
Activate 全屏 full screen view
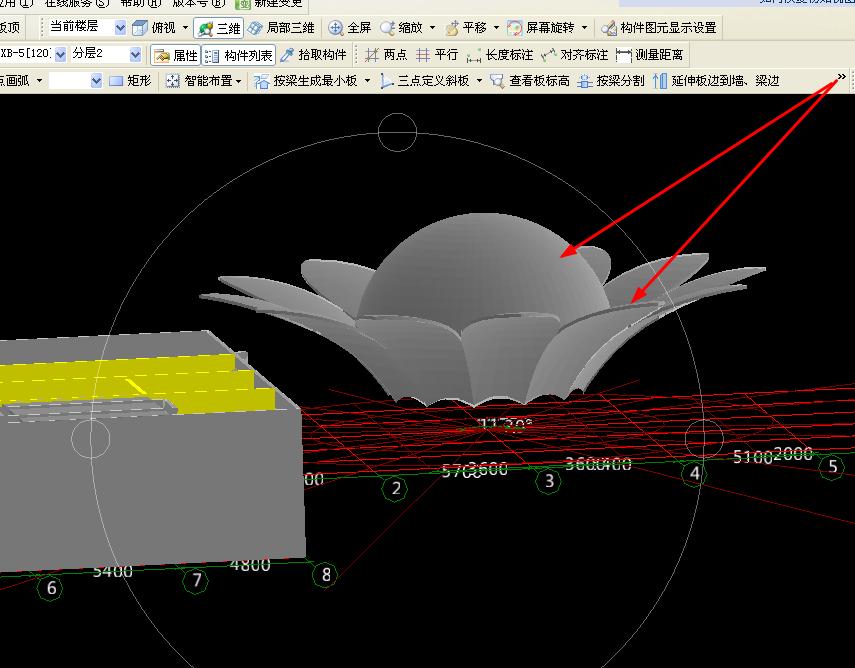350,28
